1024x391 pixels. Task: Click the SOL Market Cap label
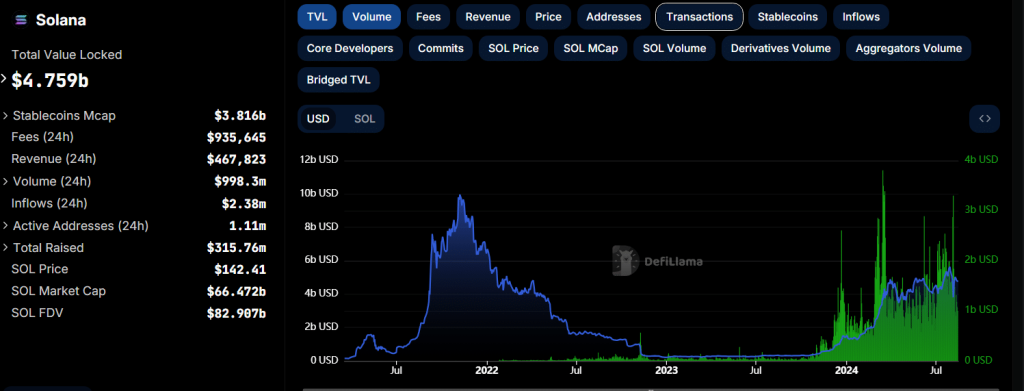pos(59,290)
